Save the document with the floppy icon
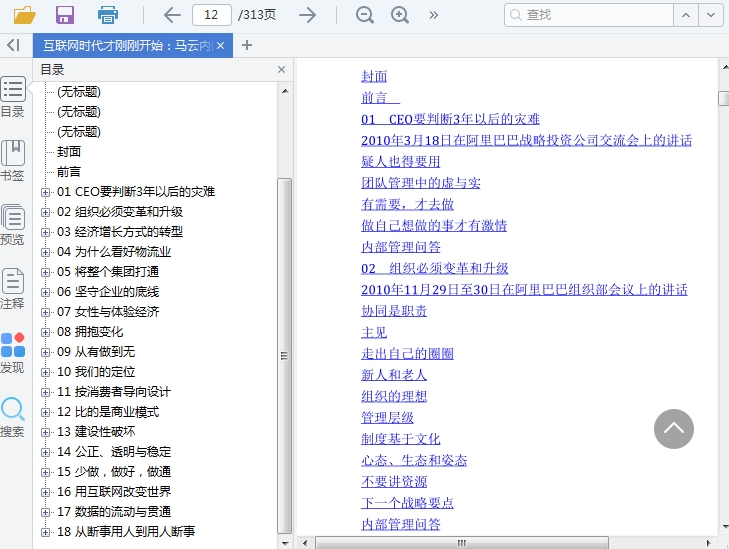This screenshot has height=549, width=729. tap(65, 15)
